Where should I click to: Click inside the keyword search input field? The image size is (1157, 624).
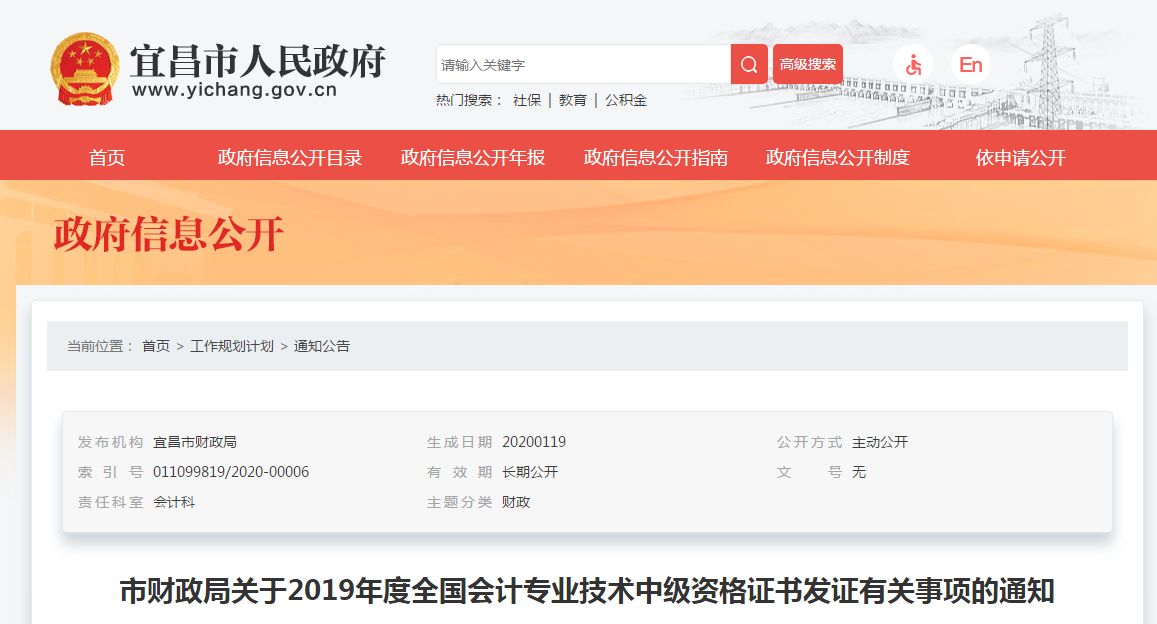pos(580,63)
